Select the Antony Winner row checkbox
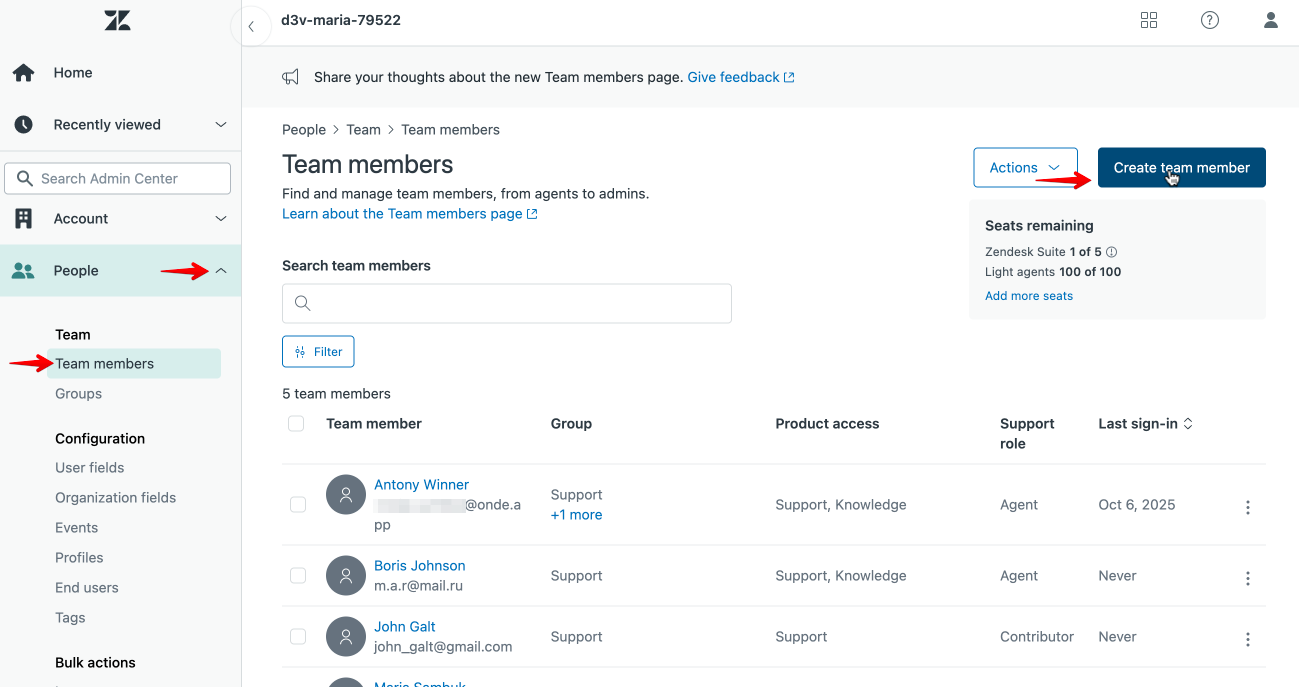The image size is (1299, 687). tap(298, 505)
